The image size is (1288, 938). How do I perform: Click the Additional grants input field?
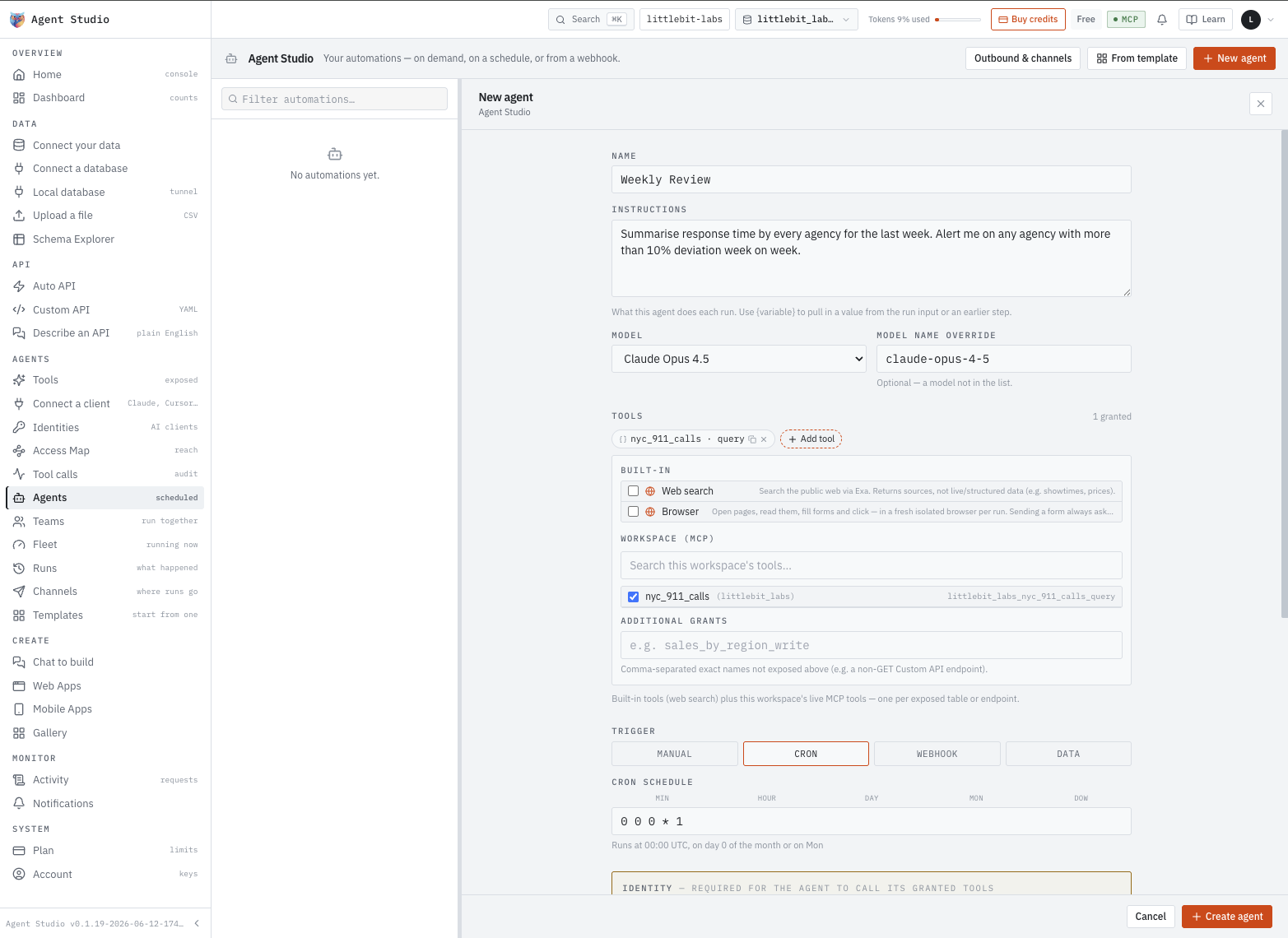point(872,645)
